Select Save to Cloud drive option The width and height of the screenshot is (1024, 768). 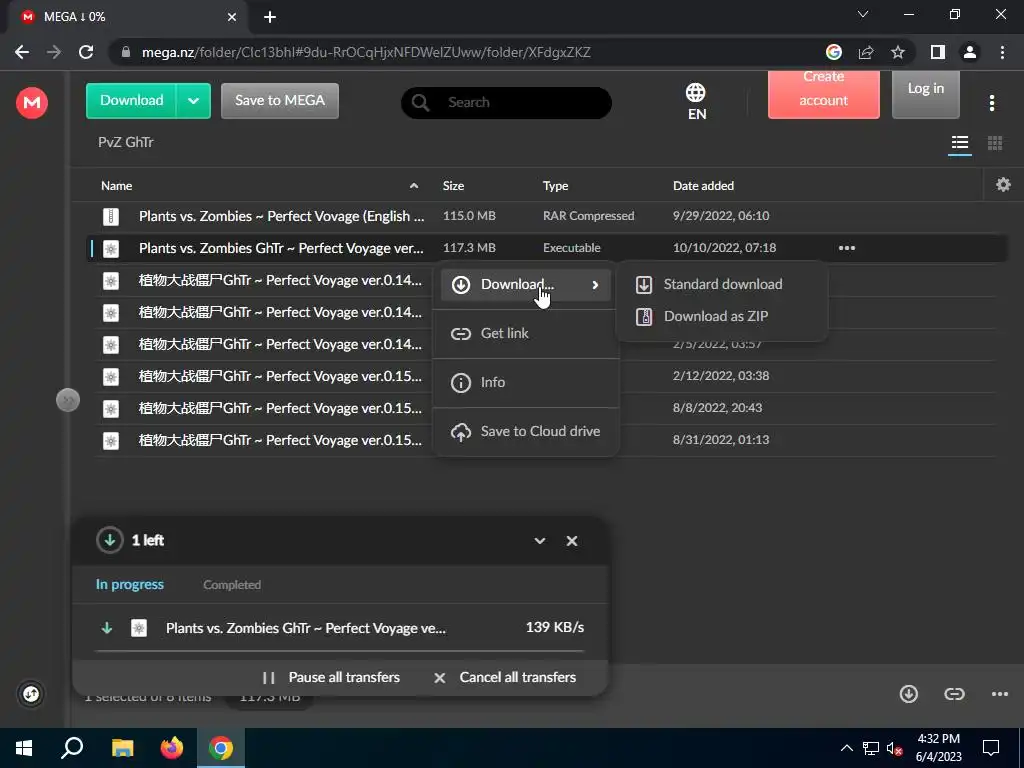point(526,431)
